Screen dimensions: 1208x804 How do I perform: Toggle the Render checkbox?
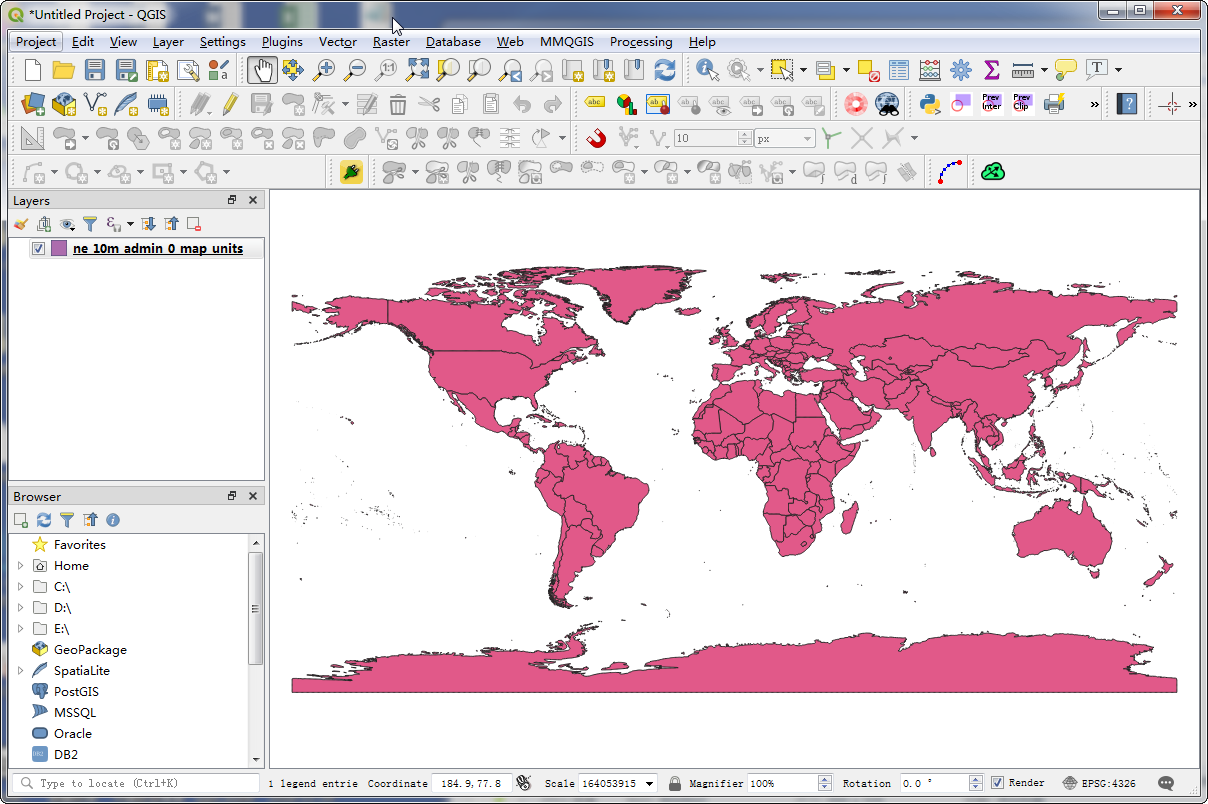click(x=998, y=783)
